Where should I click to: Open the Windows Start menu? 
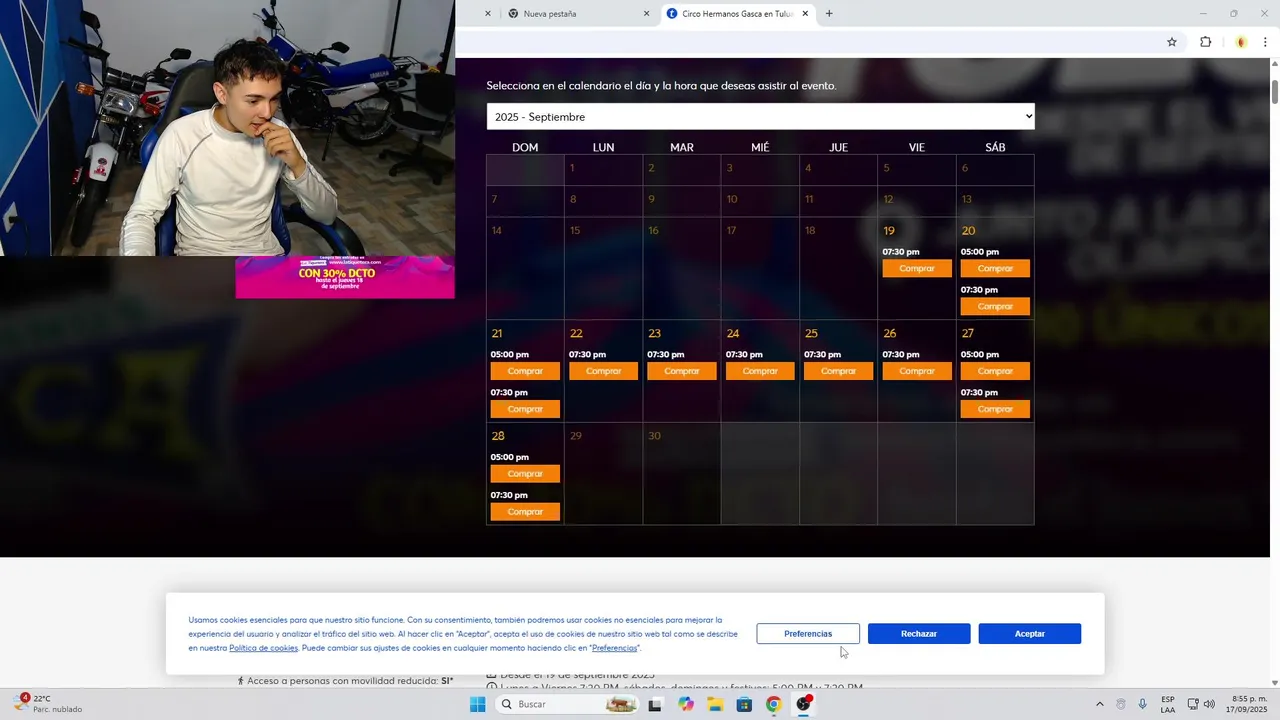(x=478, y=704)
